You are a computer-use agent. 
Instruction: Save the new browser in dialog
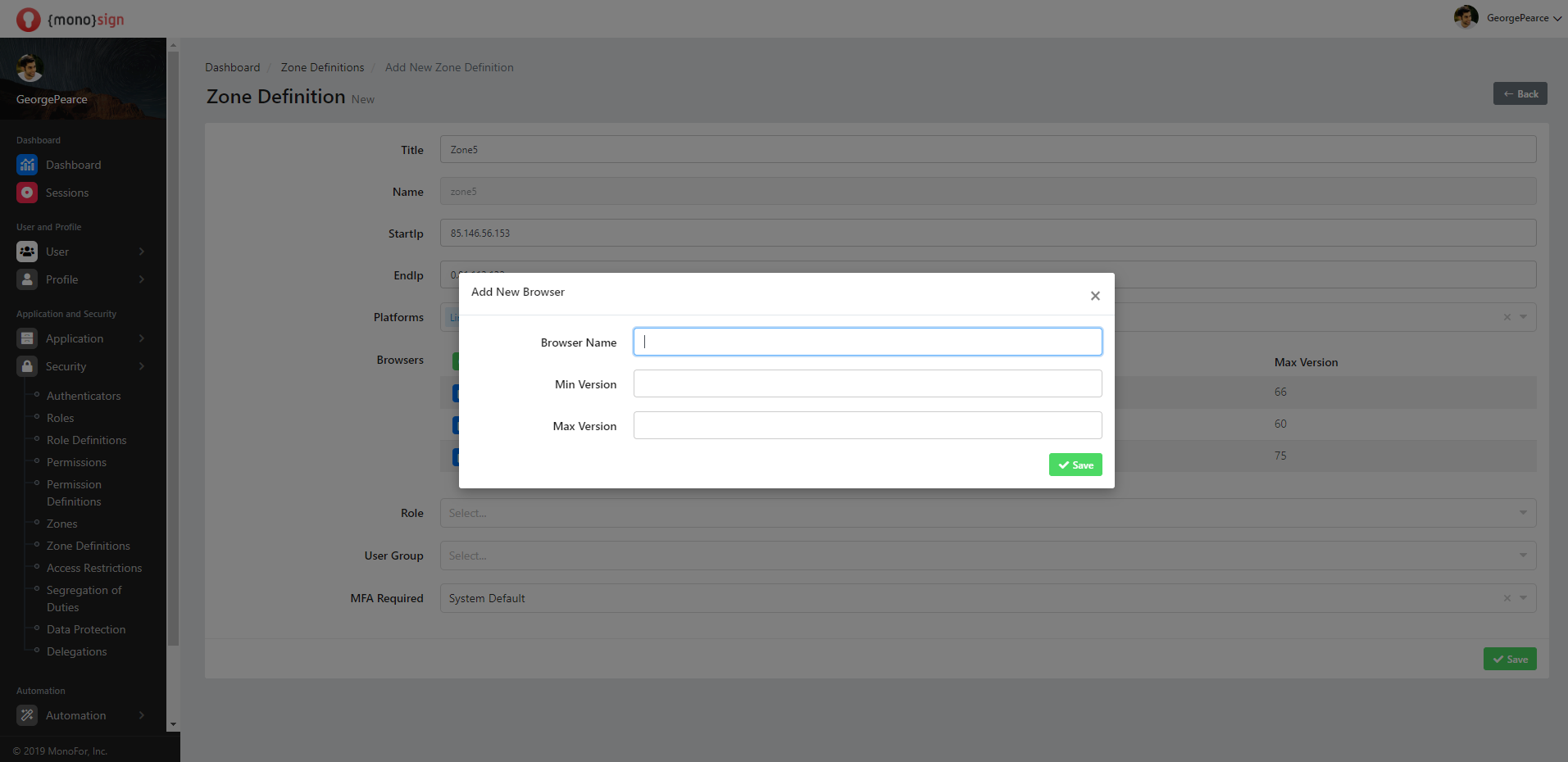[x=1075, y=465]
